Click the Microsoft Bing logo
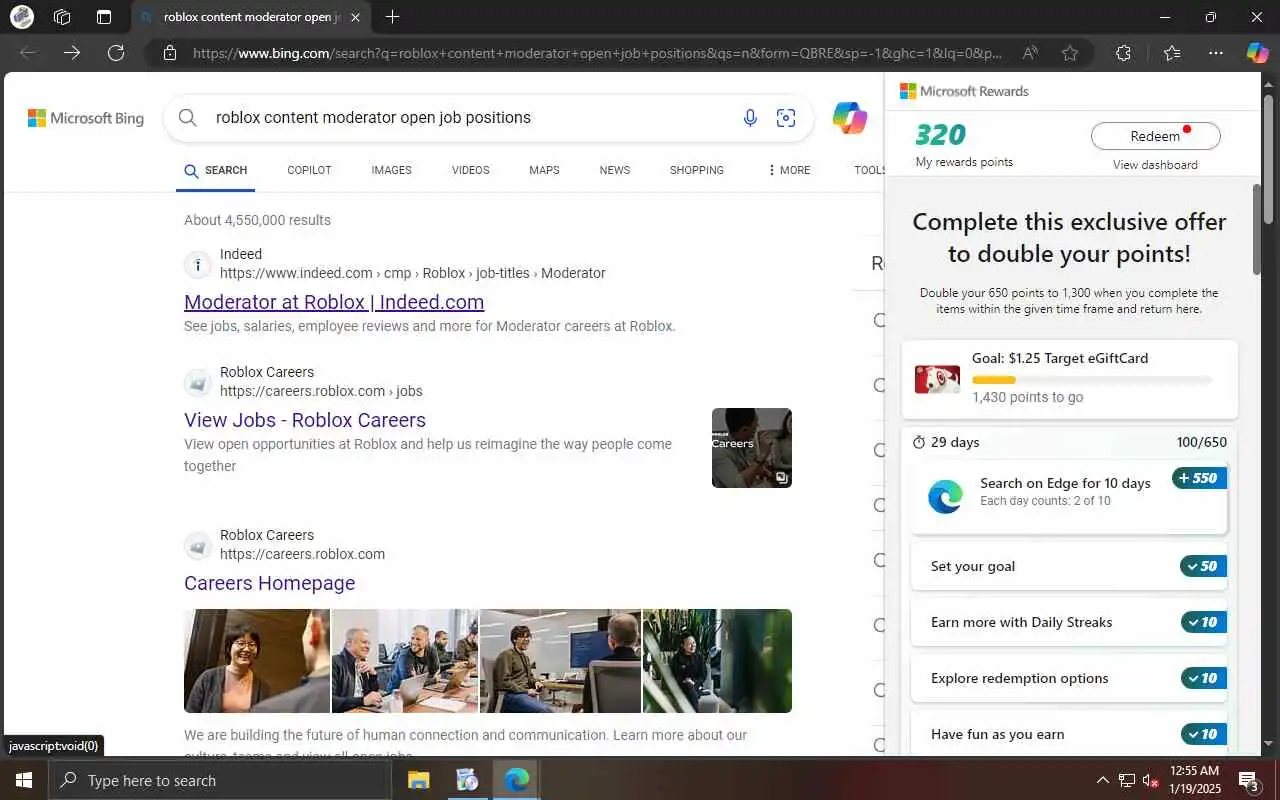 coord(86,118)
